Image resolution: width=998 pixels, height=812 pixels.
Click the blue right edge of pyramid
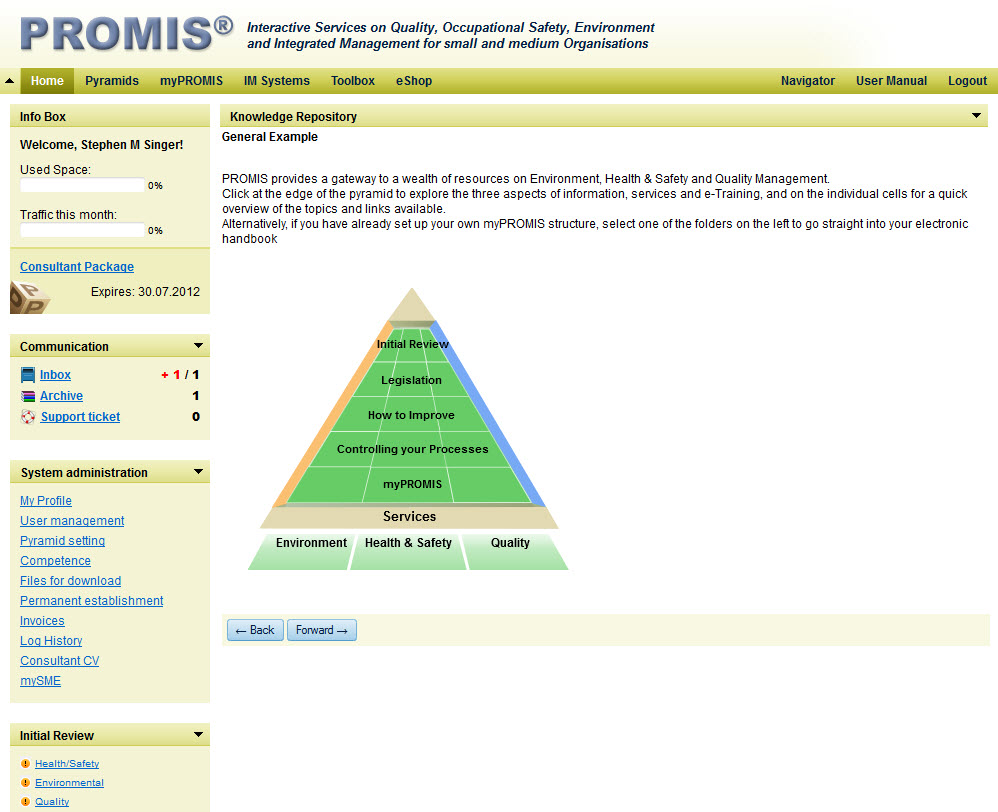coord(489,414)
